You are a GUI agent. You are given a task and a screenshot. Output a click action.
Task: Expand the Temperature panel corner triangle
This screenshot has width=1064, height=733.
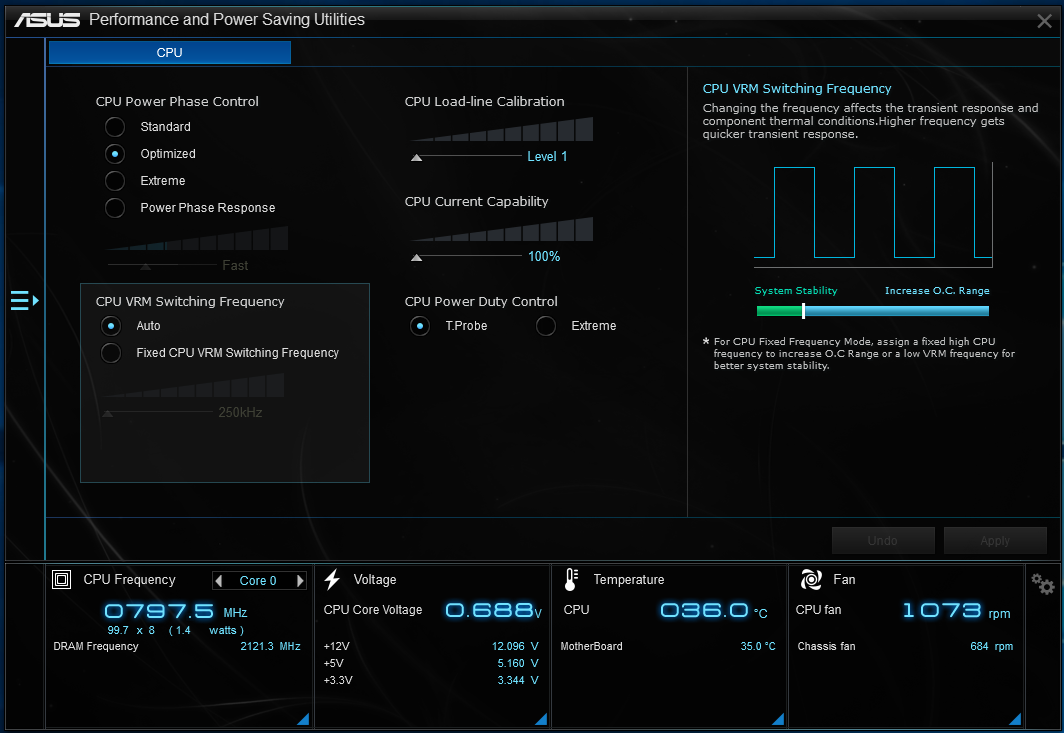click(778, 719)
